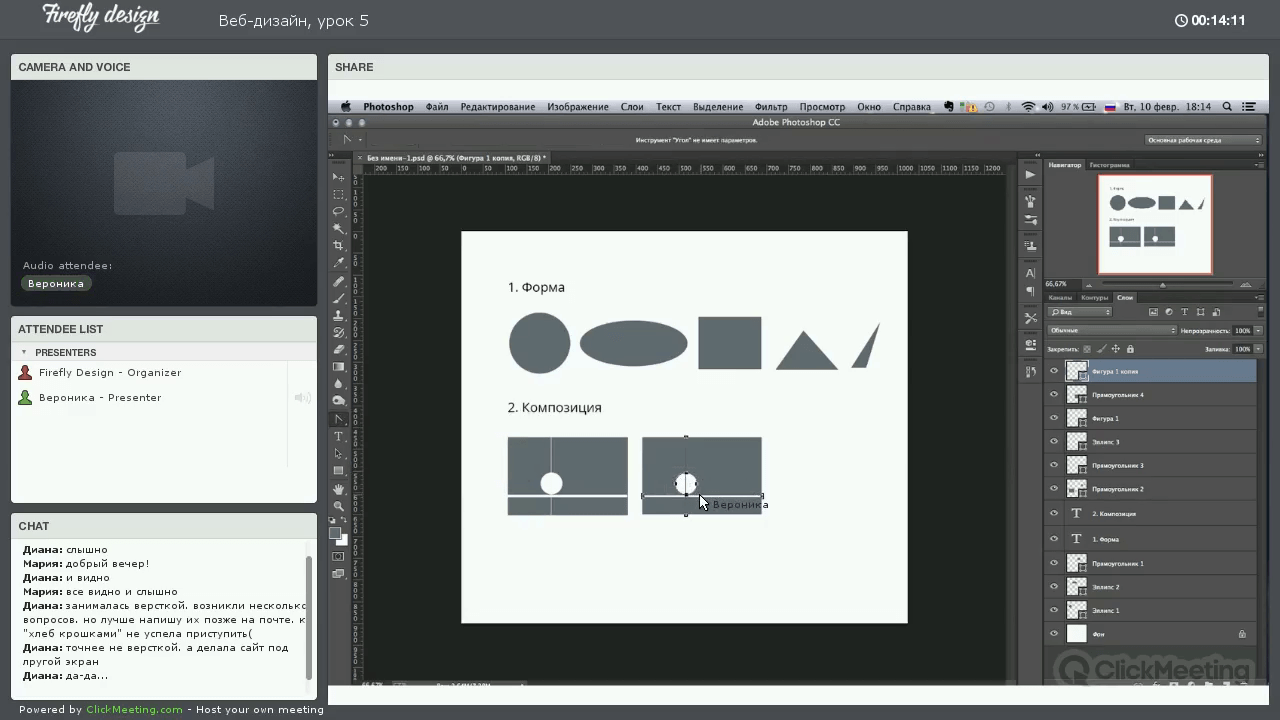This screenshot has width=1280, height=720.
Task: Select the Zoom tool in toolbox
Action: (x=339, y=506)
